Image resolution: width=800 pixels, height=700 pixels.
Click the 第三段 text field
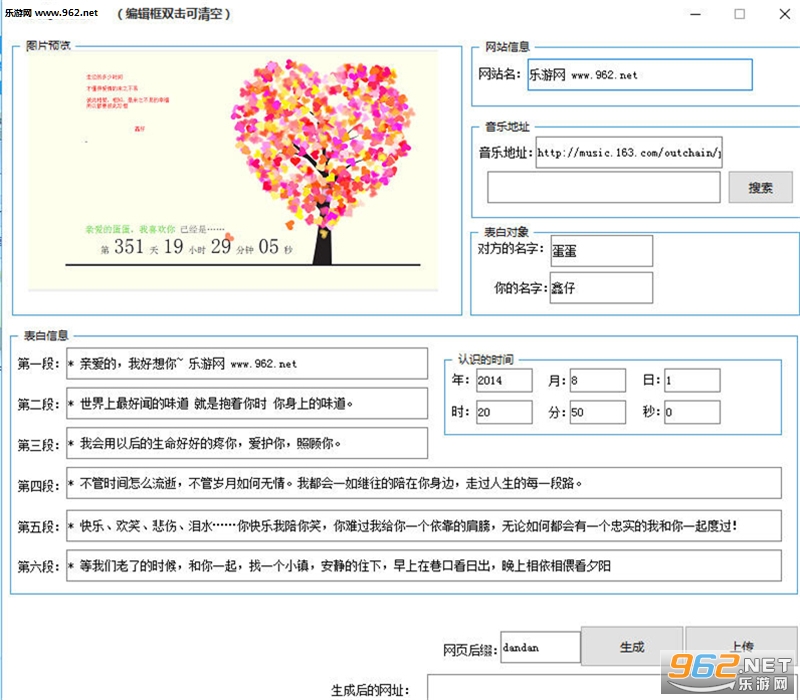[247, 443]
